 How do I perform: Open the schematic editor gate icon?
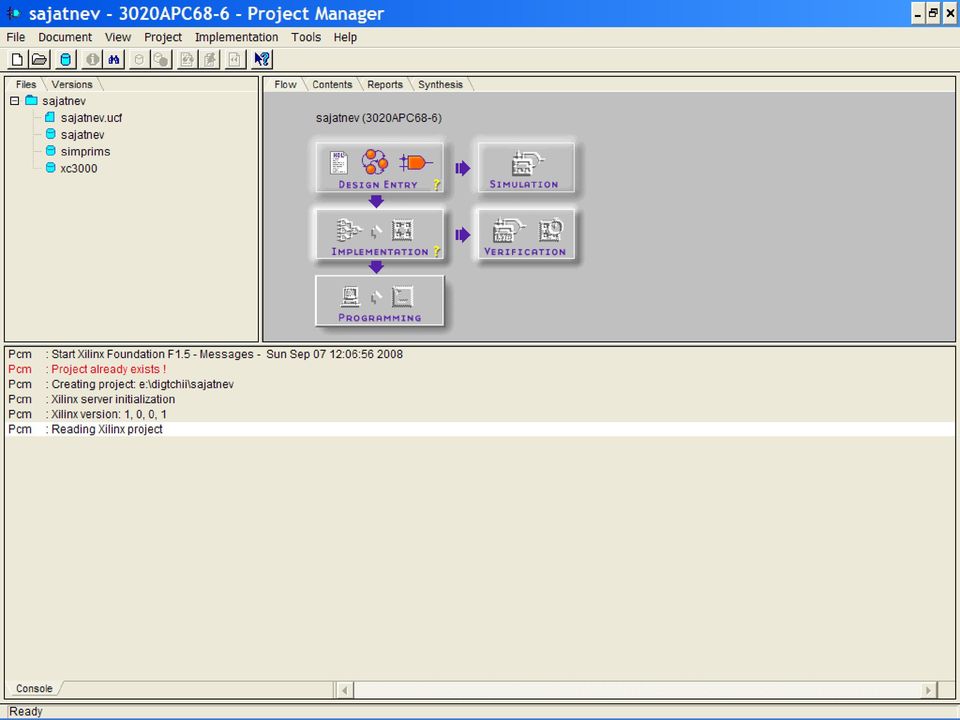click(x=416, y=162)
